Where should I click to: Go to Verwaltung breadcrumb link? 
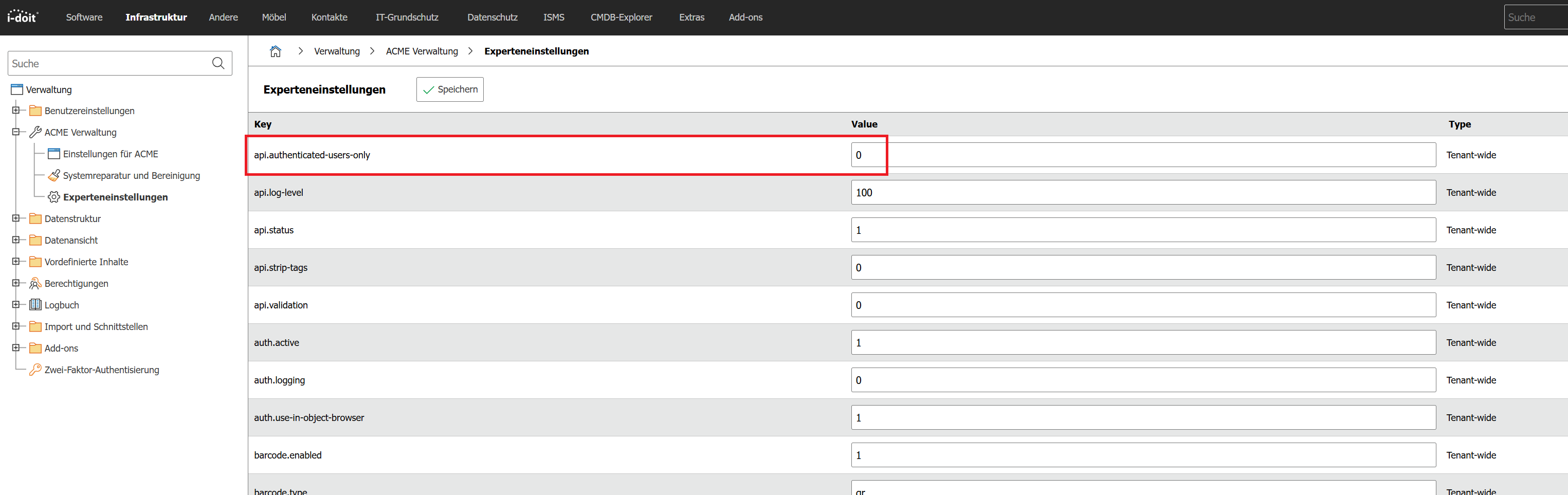tap(337, 51)
